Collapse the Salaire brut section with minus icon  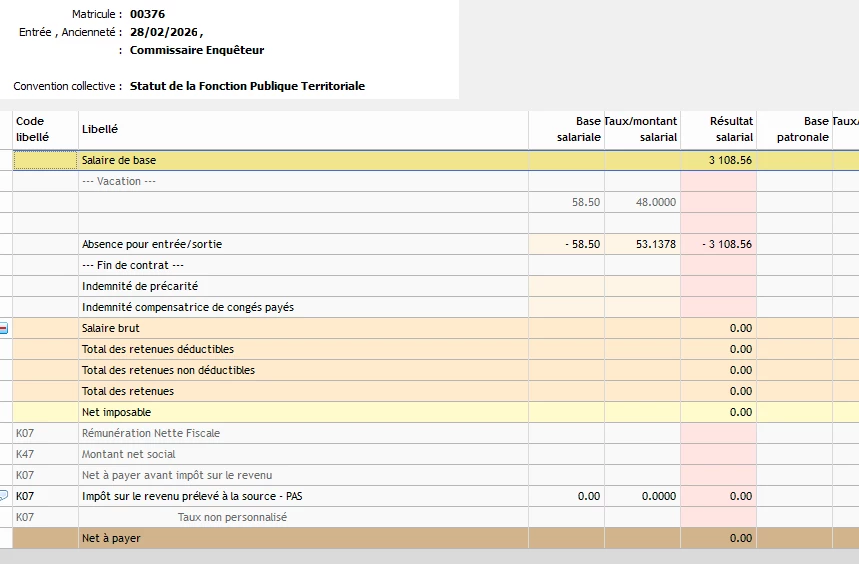[3, 328]
